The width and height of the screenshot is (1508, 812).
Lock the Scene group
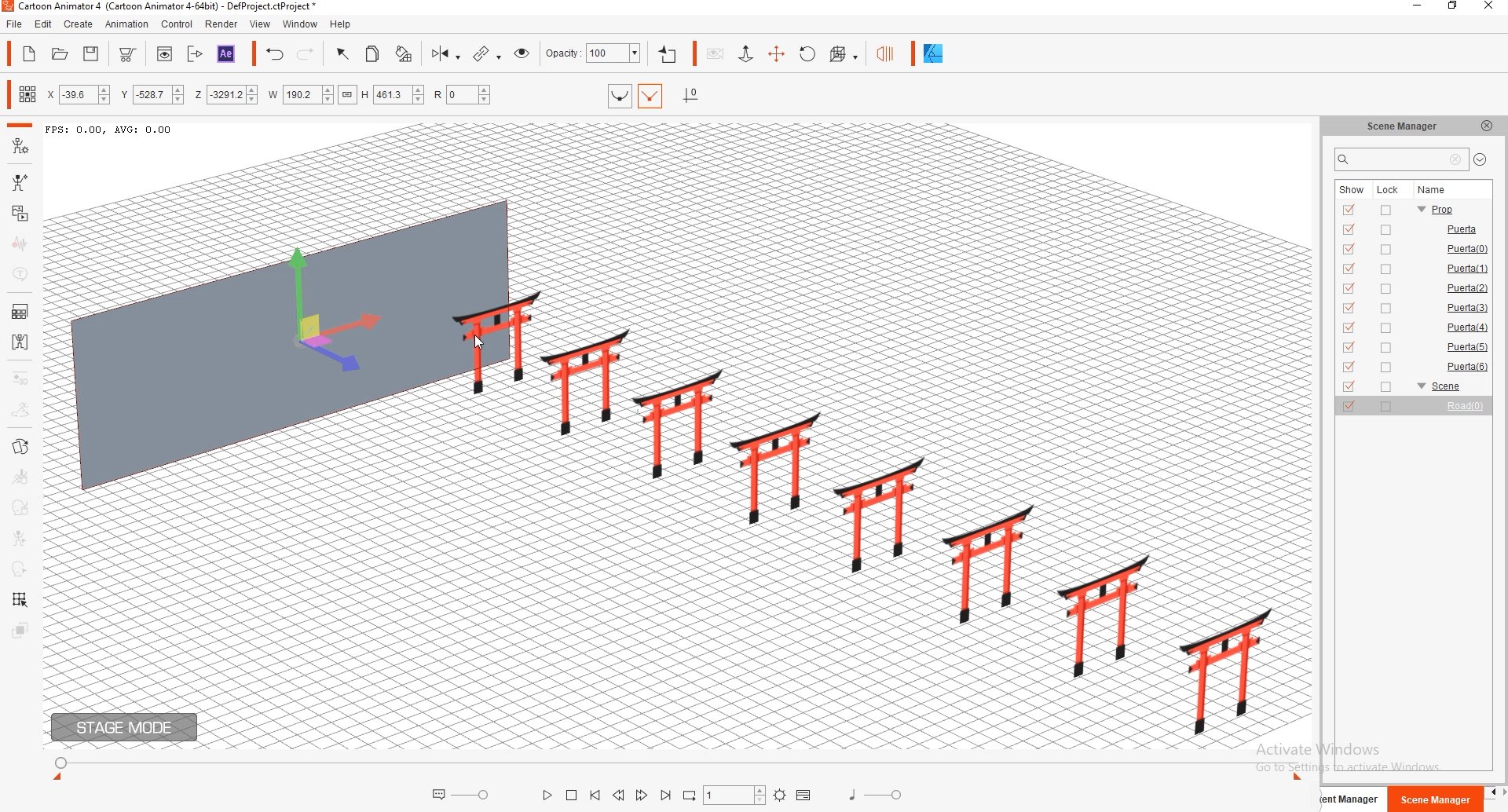(x=1387, y=386)
